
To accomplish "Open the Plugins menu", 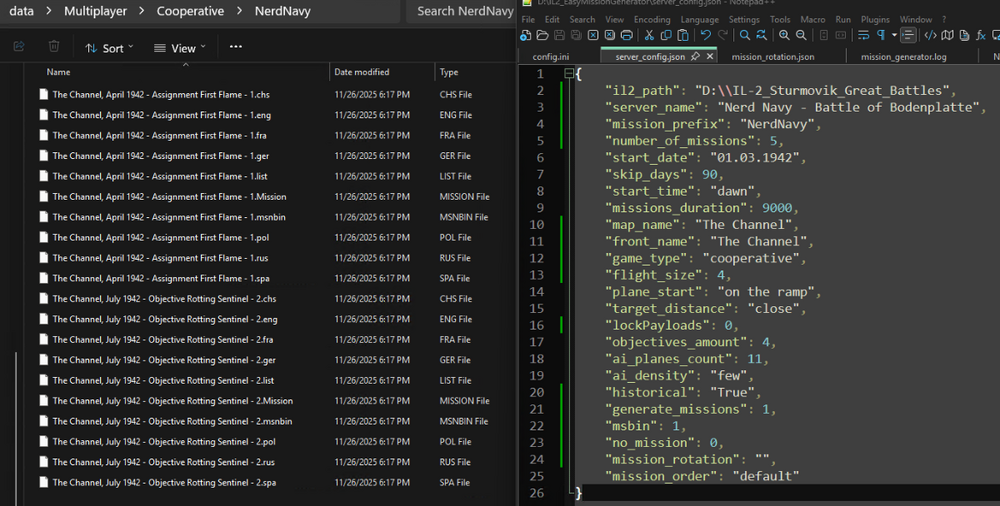I will tap(875, 19).
